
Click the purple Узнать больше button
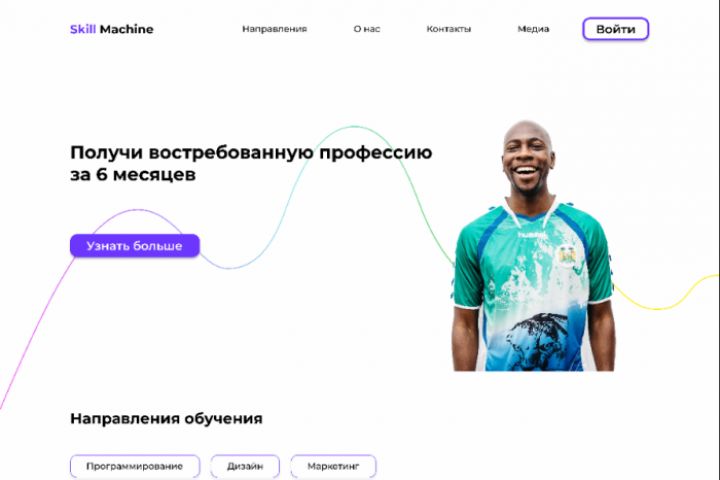(x=135, y=246)
